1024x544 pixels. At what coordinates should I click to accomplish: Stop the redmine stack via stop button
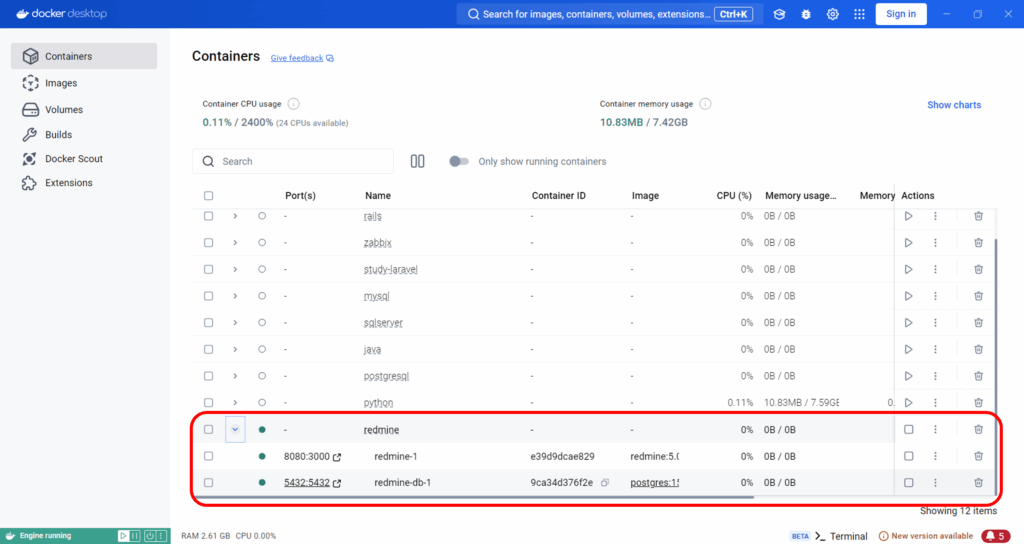pyautogui.click(x=908, y=429)
